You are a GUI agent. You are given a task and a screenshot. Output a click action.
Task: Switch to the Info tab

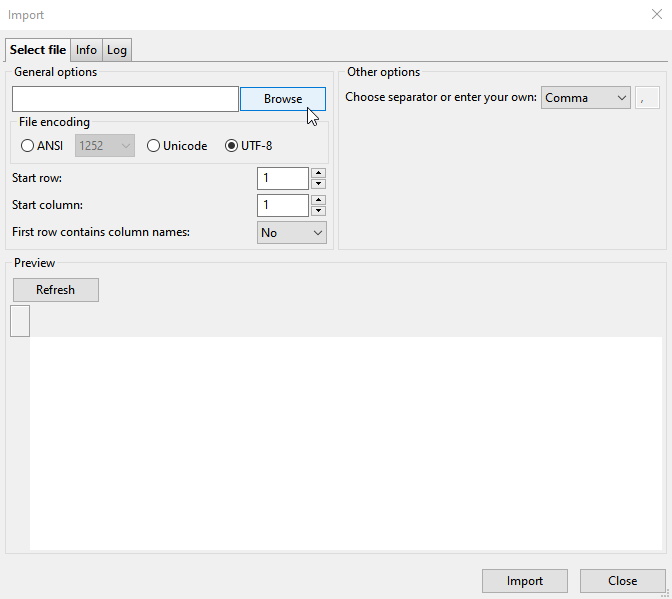(x=87, y=50)
